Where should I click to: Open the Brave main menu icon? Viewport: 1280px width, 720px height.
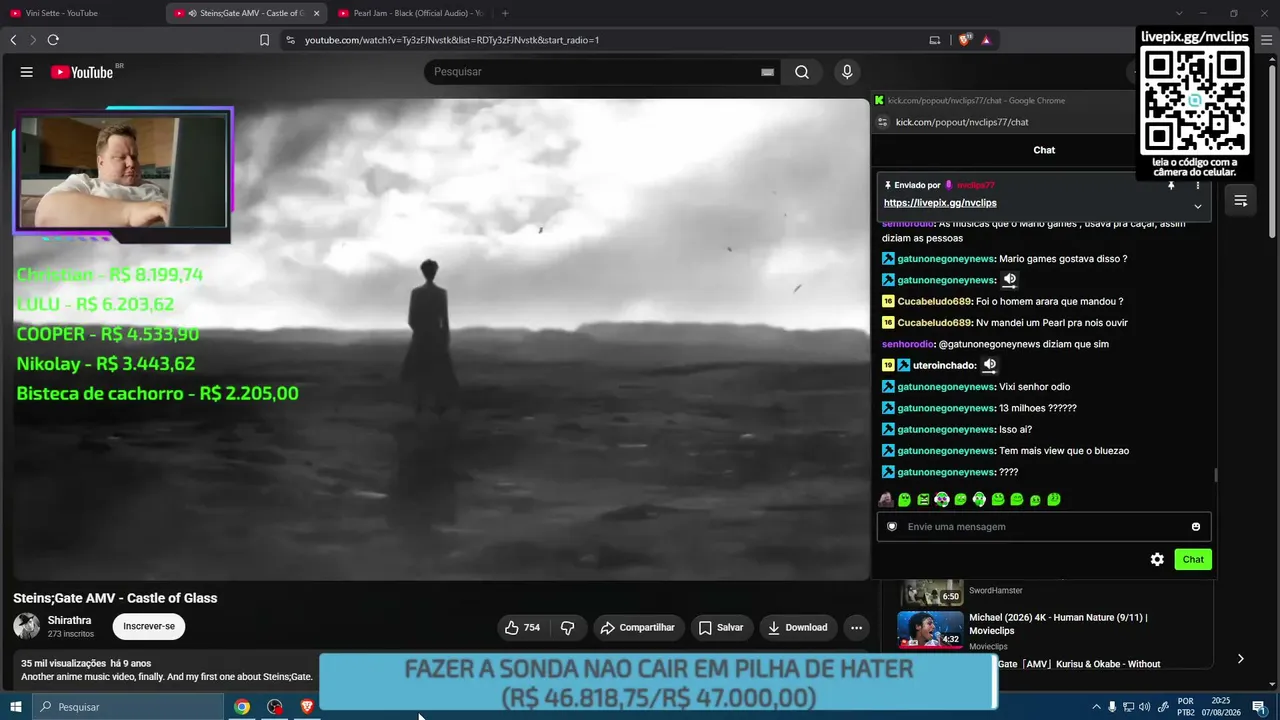click(x=1268, y=40)
